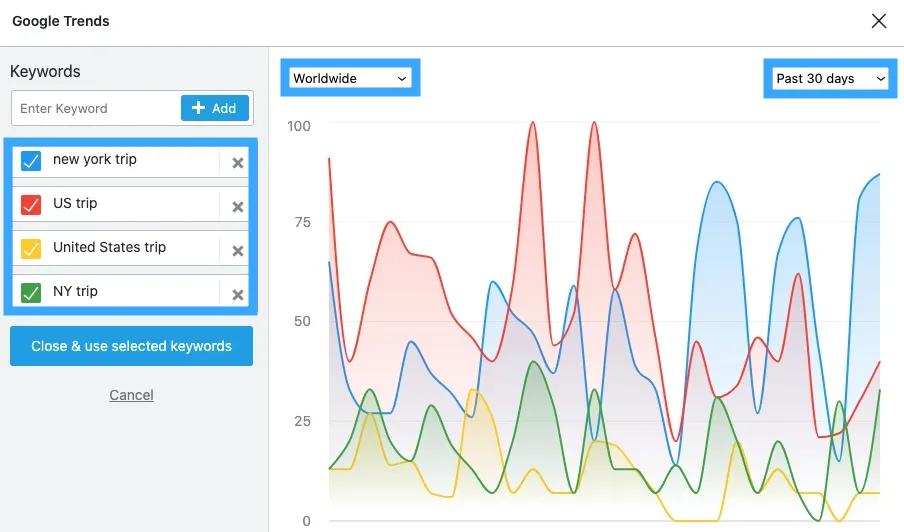Click the 'Keywords' heading

click(45, 71)
